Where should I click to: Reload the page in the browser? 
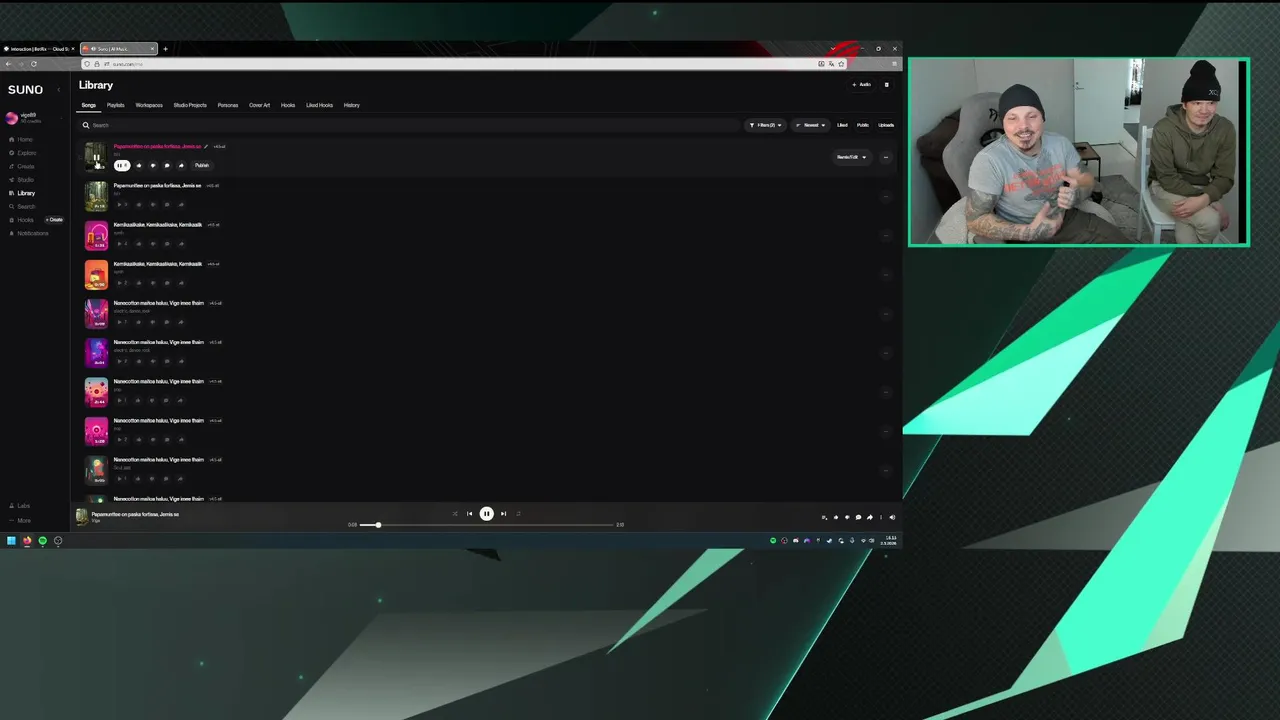(34, 64)
